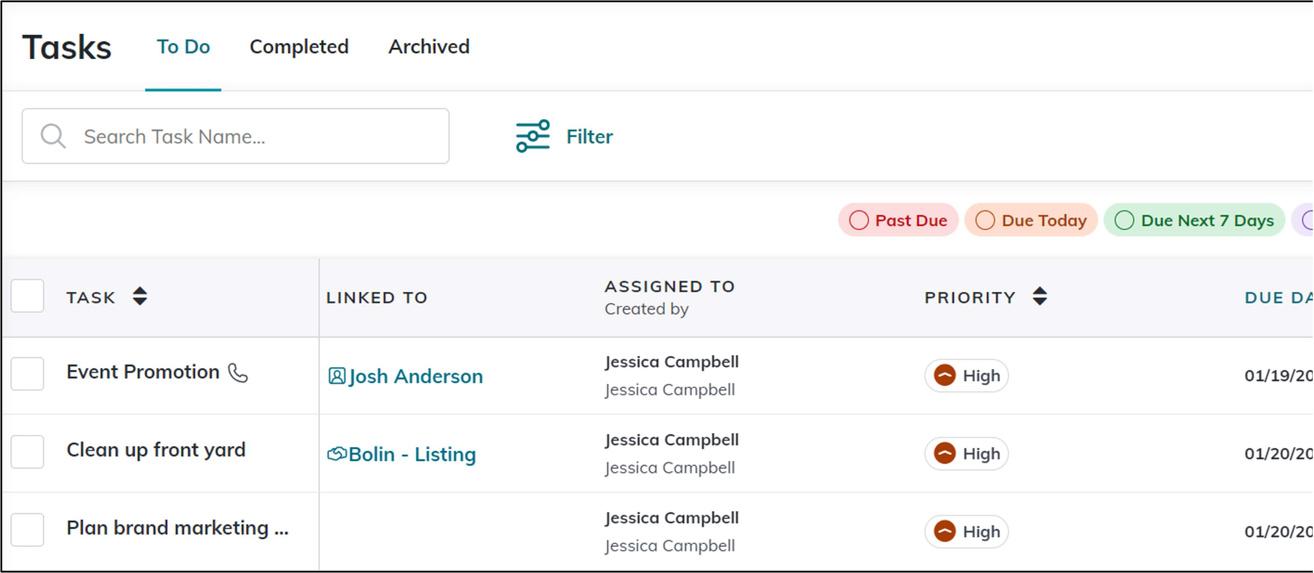Image resolution: width=1314 pixels, height=573 pixels.
Task: Check the select-all checkbox in the header row
Action: coord(28,296)
